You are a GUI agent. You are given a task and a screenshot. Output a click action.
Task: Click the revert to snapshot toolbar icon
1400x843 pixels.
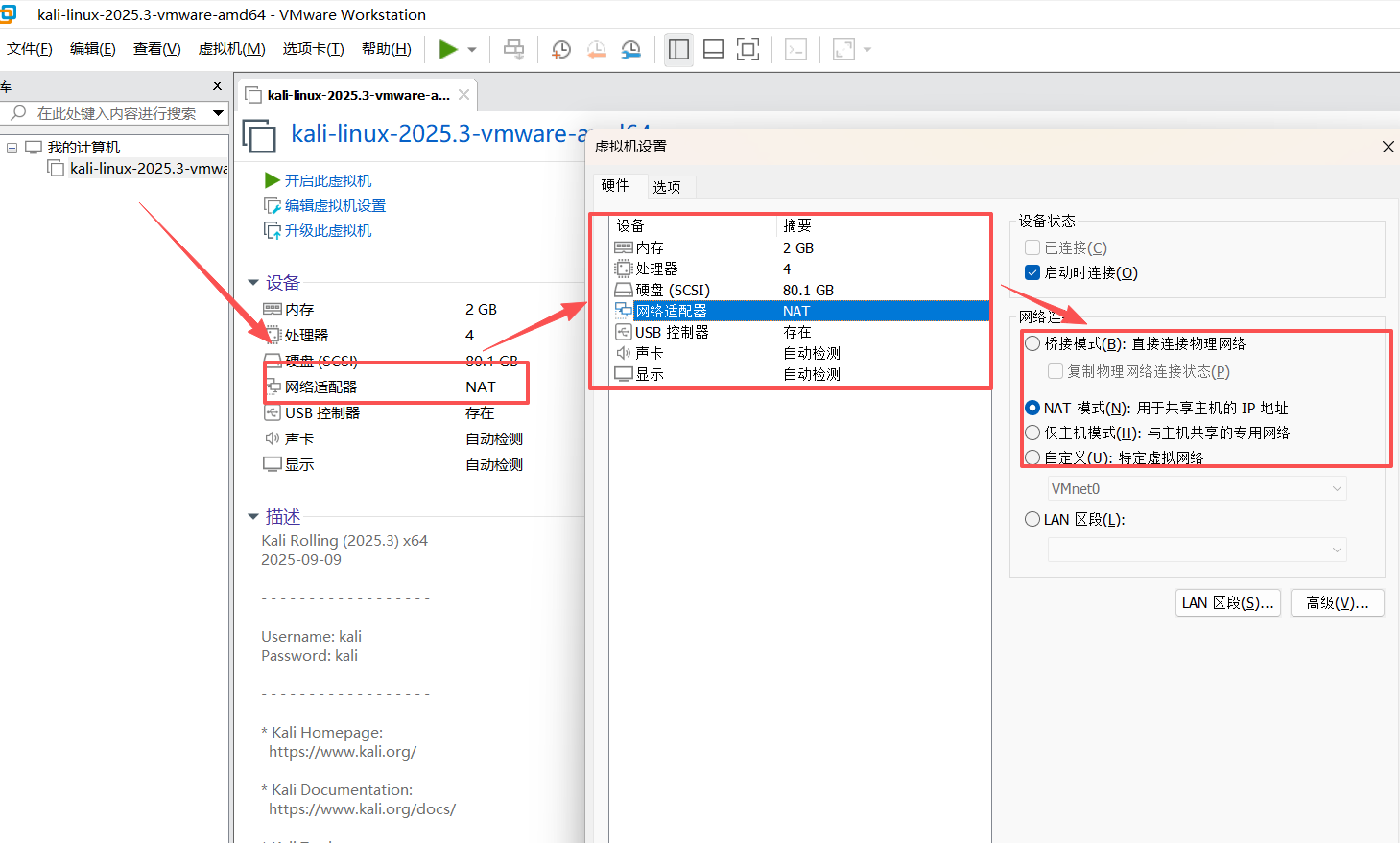click(x=596, y=50)
